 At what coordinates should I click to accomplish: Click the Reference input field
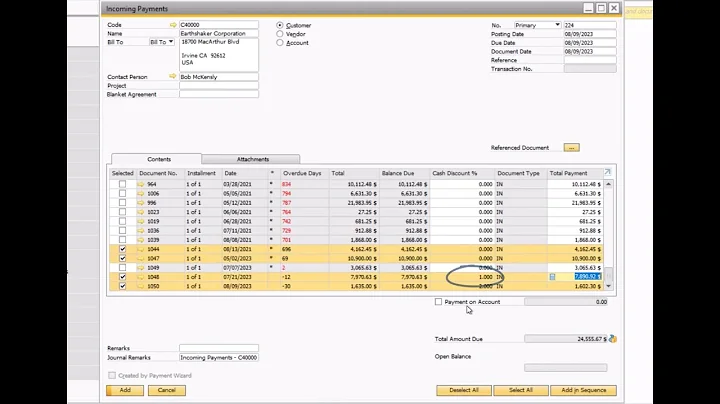pyautogui.click(x=590, y=60)
